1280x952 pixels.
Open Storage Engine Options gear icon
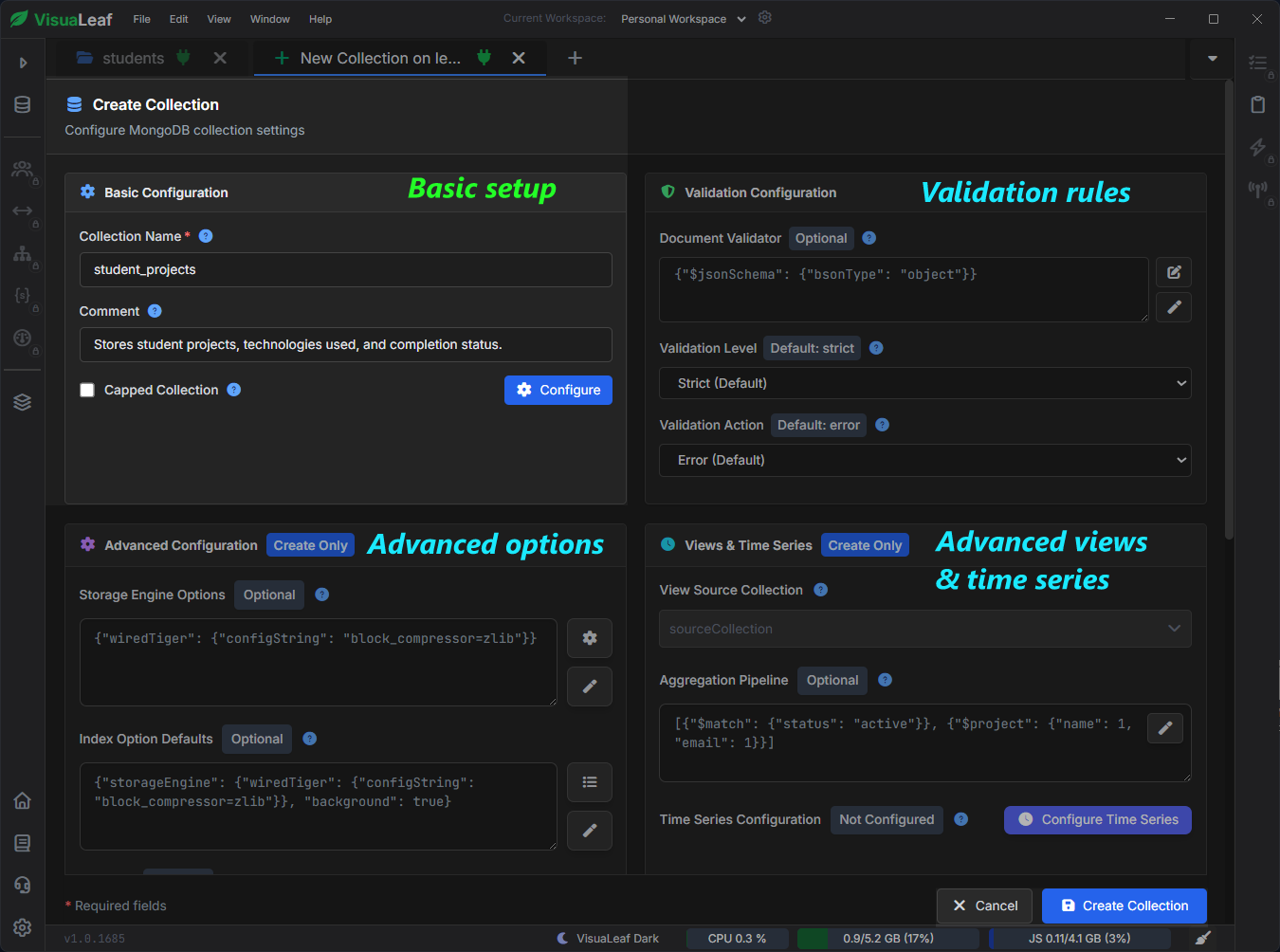pos(590,638)
